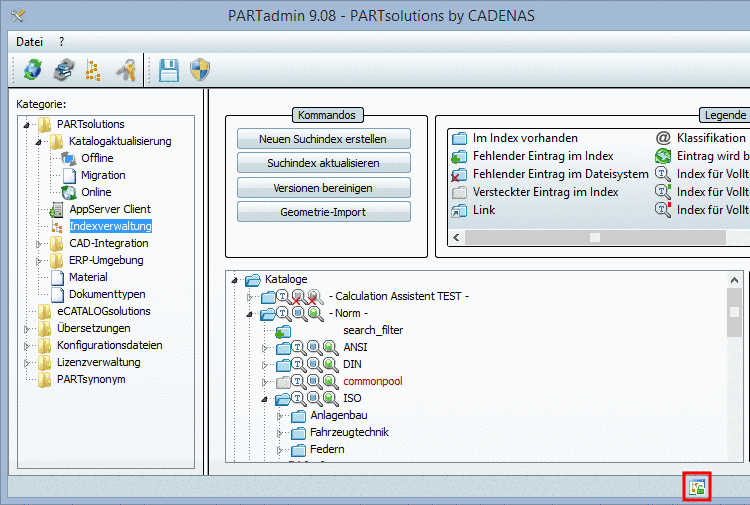Click the green magnifier icon beside DIN
The image size is (750, 505).
tap(330, 365)
